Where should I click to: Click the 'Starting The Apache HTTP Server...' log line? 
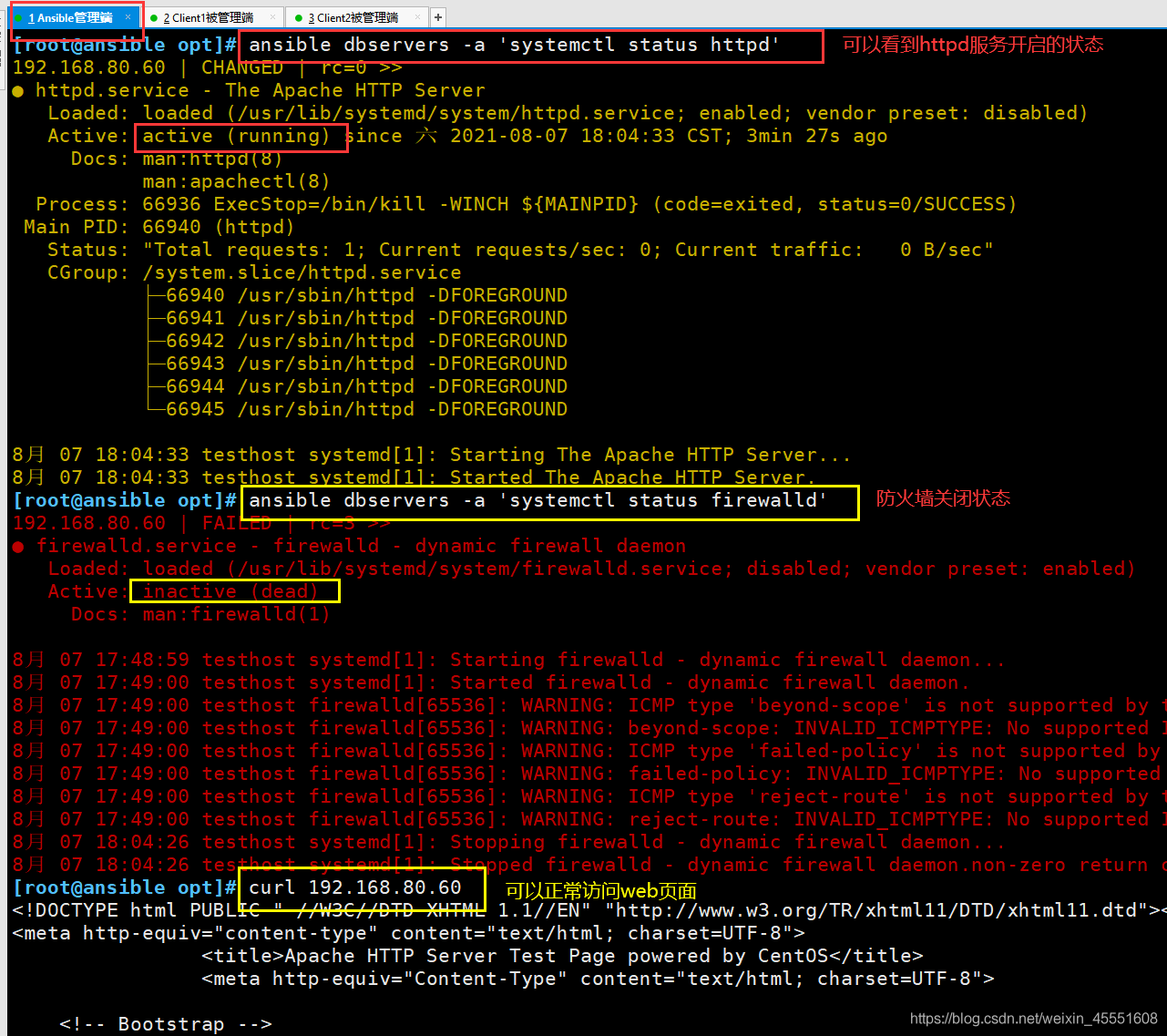click(x=432, y=455)
